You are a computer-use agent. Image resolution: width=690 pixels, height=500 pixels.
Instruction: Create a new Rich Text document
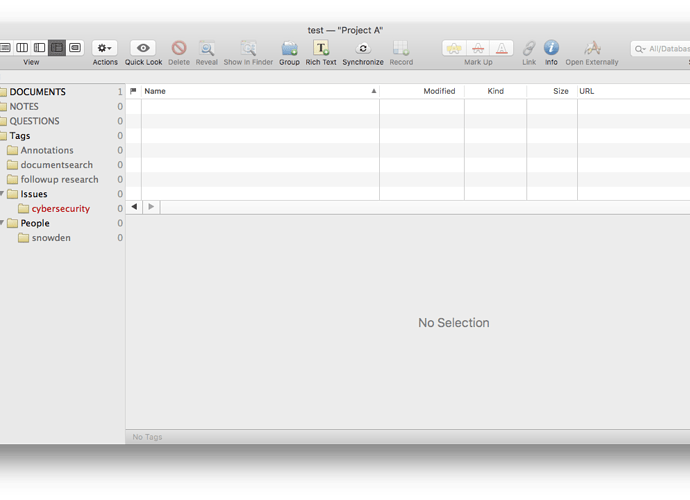321,48
